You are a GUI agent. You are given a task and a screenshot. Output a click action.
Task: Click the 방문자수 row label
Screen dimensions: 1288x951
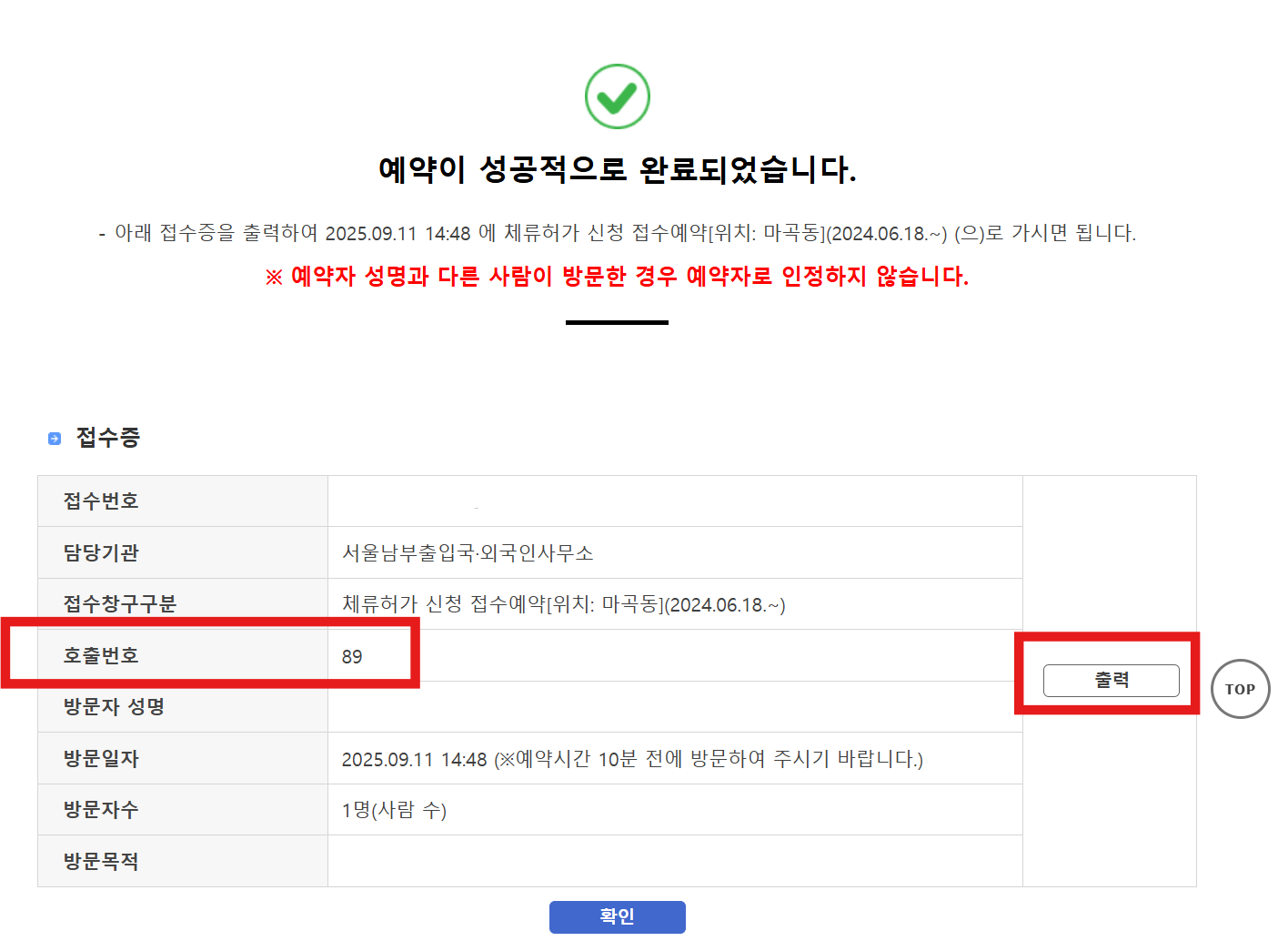[101, 810]
